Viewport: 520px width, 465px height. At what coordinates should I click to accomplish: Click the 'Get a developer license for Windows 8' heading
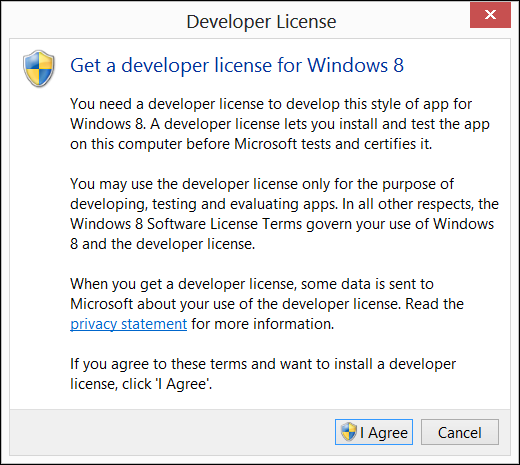pos(237,65)
